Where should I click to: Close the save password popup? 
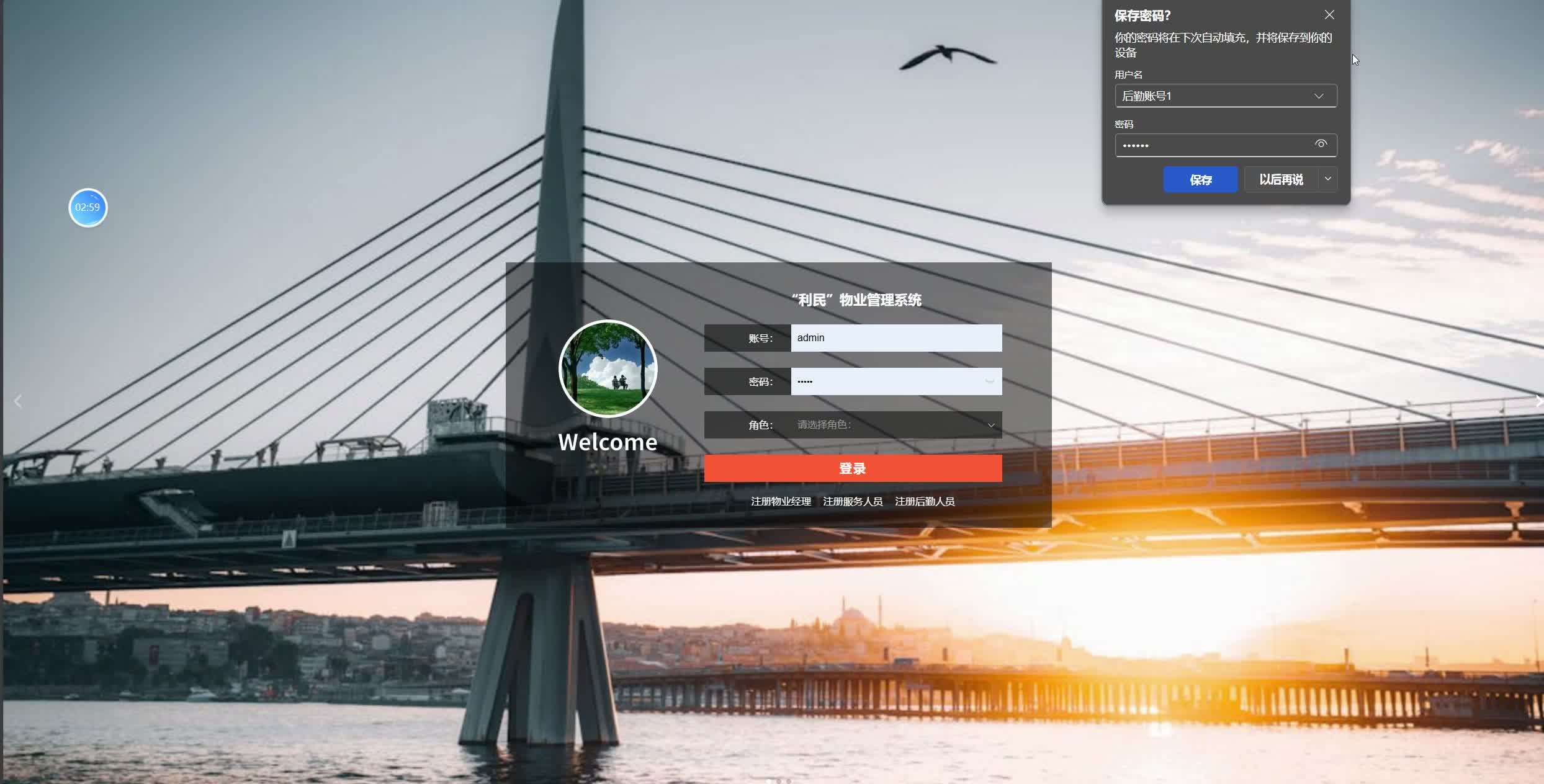[1329, 15]
